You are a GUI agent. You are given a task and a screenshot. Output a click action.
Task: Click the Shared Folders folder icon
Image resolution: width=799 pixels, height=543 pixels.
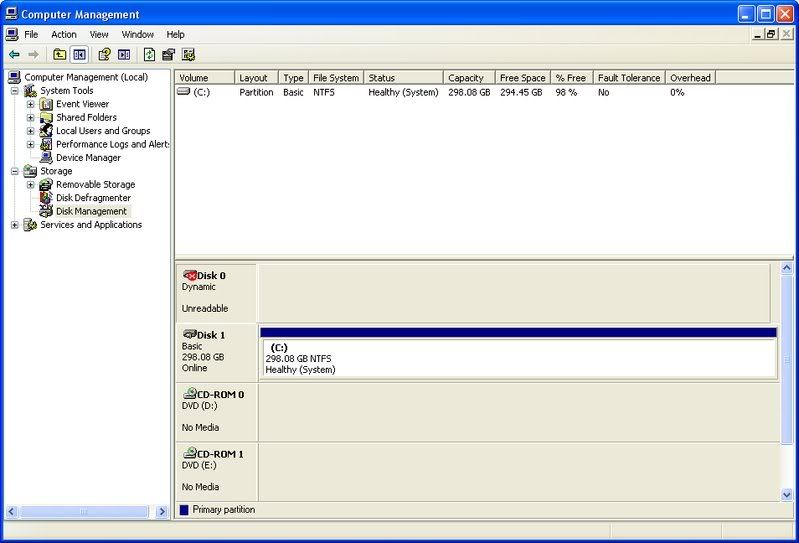pyautogui.click(x=46, y=117)
